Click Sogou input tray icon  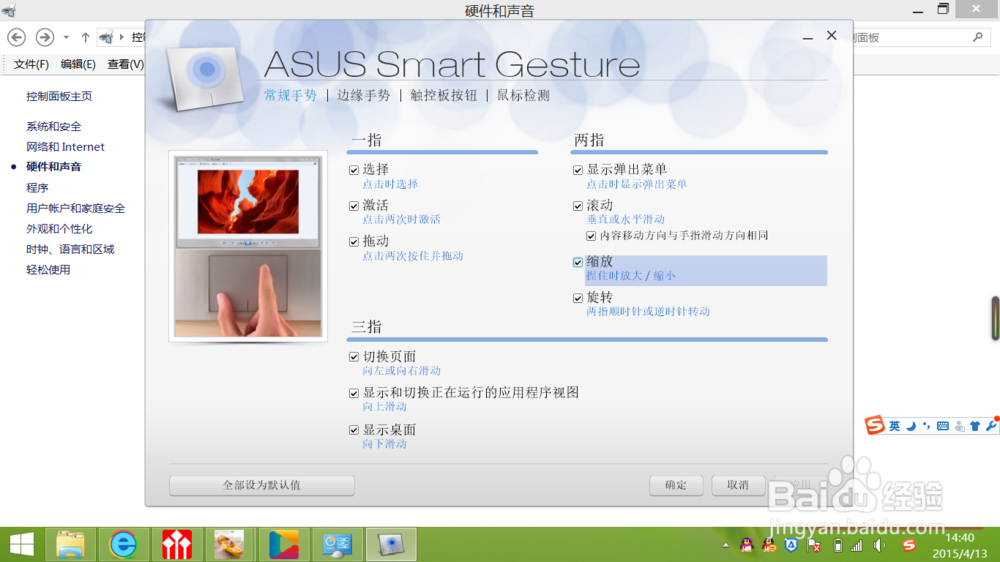[x=909, y=545]
